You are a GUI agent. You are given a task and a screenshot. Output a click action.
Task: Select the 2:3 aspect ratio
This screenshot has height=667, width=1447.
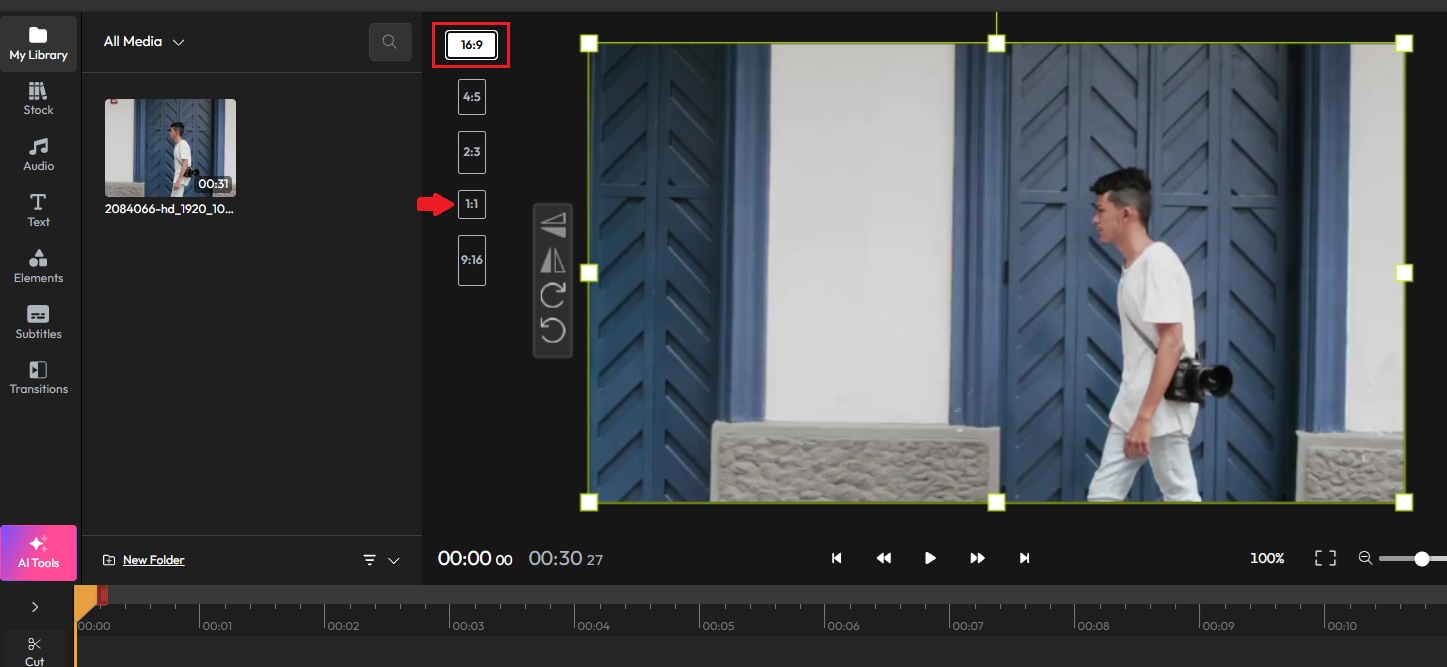471,152
